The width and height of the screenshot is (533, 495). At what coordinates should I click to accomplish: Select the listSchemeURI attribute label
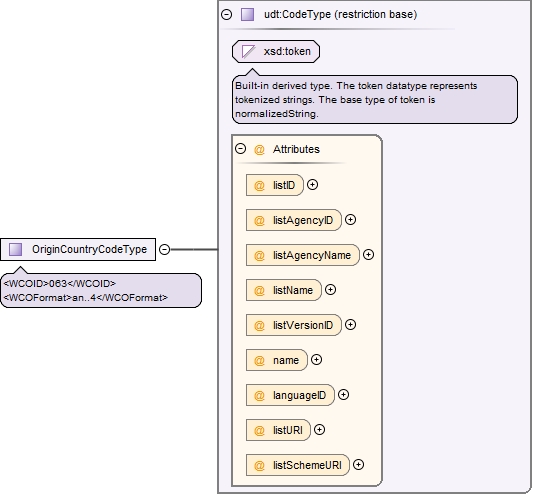tap(307, 465)
